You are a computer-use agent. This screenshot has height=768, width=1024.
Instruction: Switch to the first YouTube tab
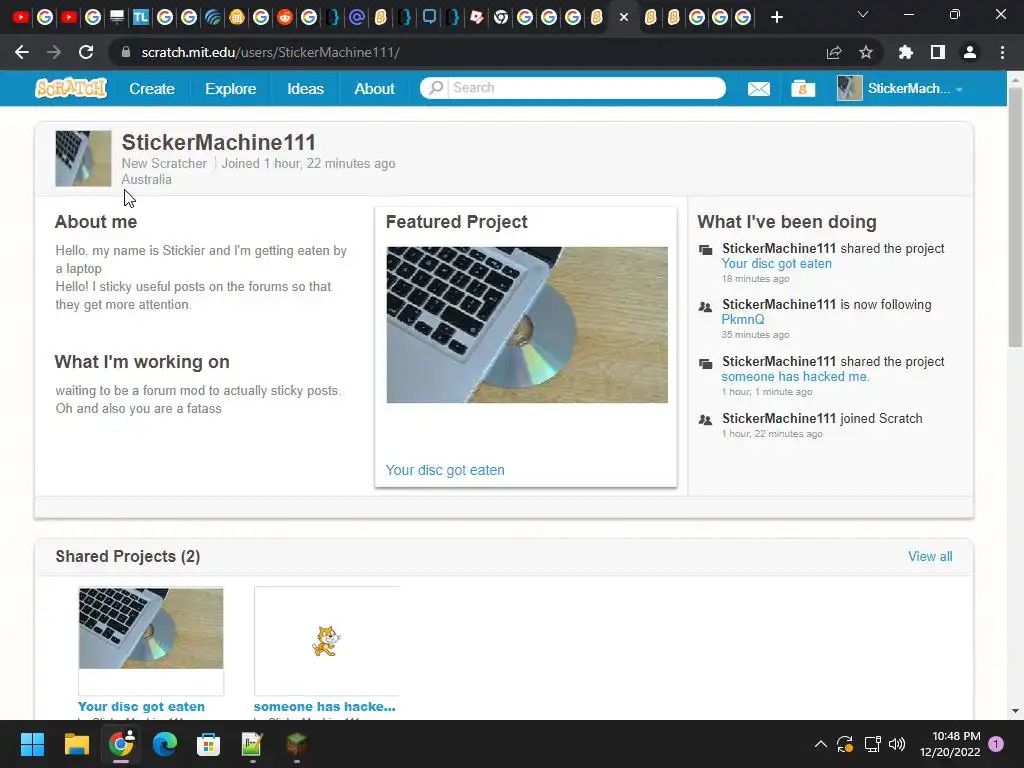point(21,17)
